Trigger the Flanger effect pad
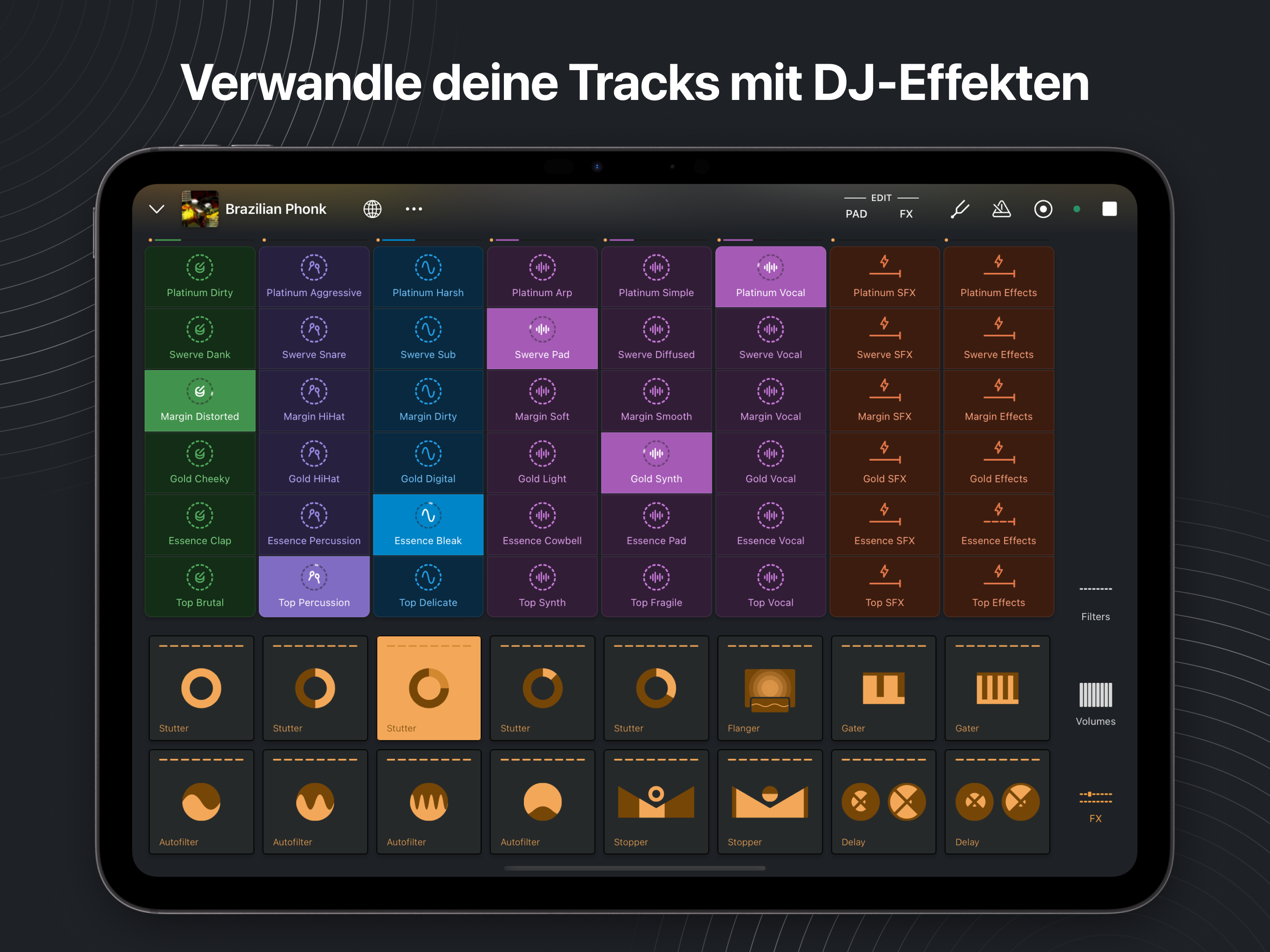Screen dimensions: 1270x952 click(x=769, y=688)
